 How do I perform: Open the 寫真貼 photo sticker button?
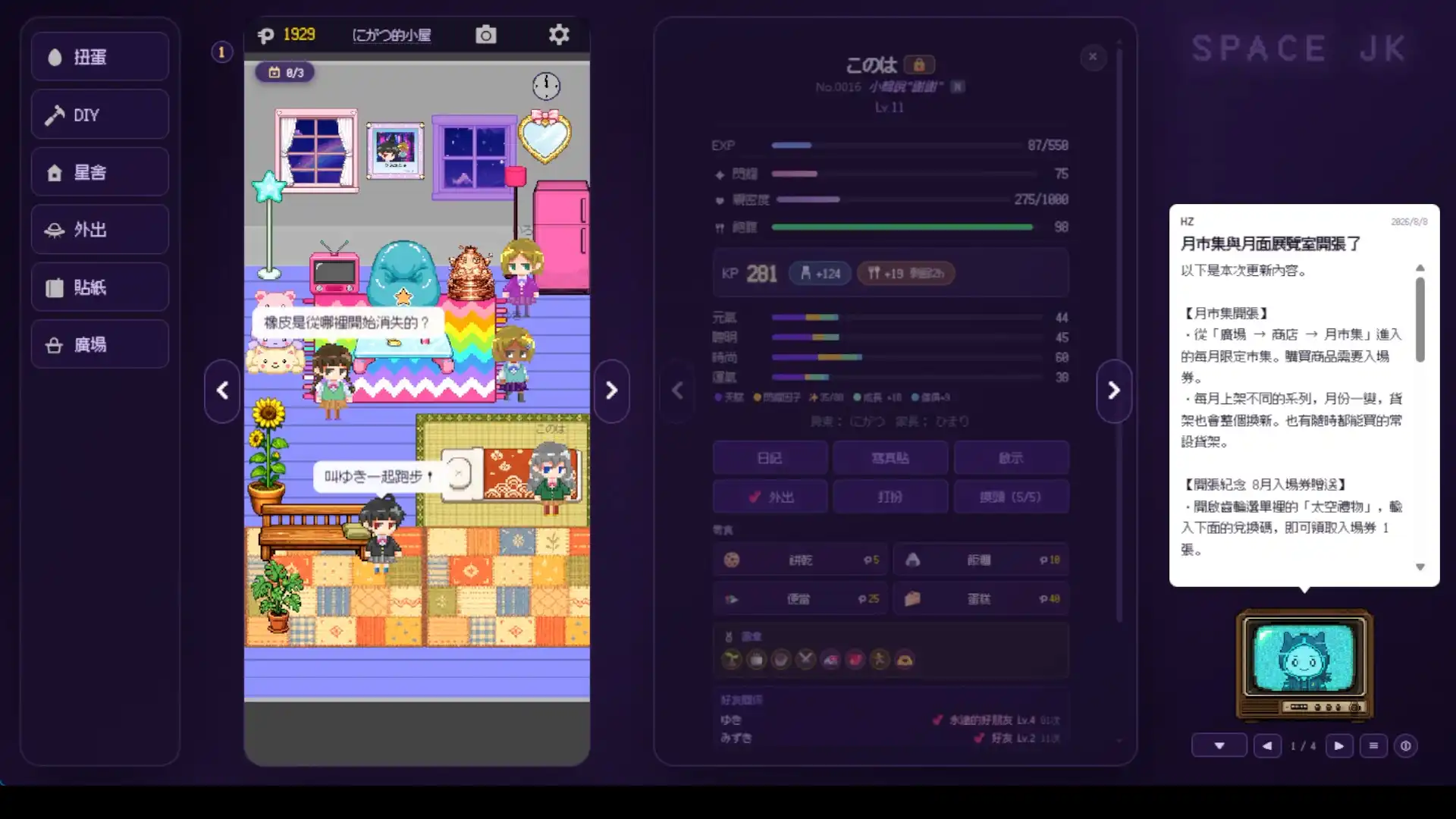[890, 458]
